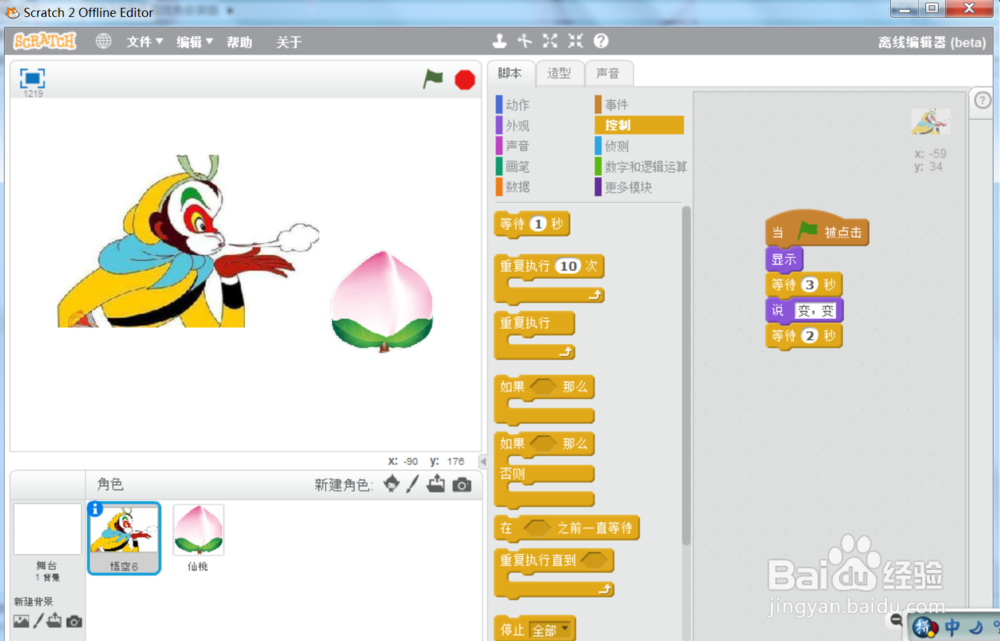Viewport: 1000px width, 641px height.
Task: Open the 编辑 menu
Action: (x=194, y=42)
